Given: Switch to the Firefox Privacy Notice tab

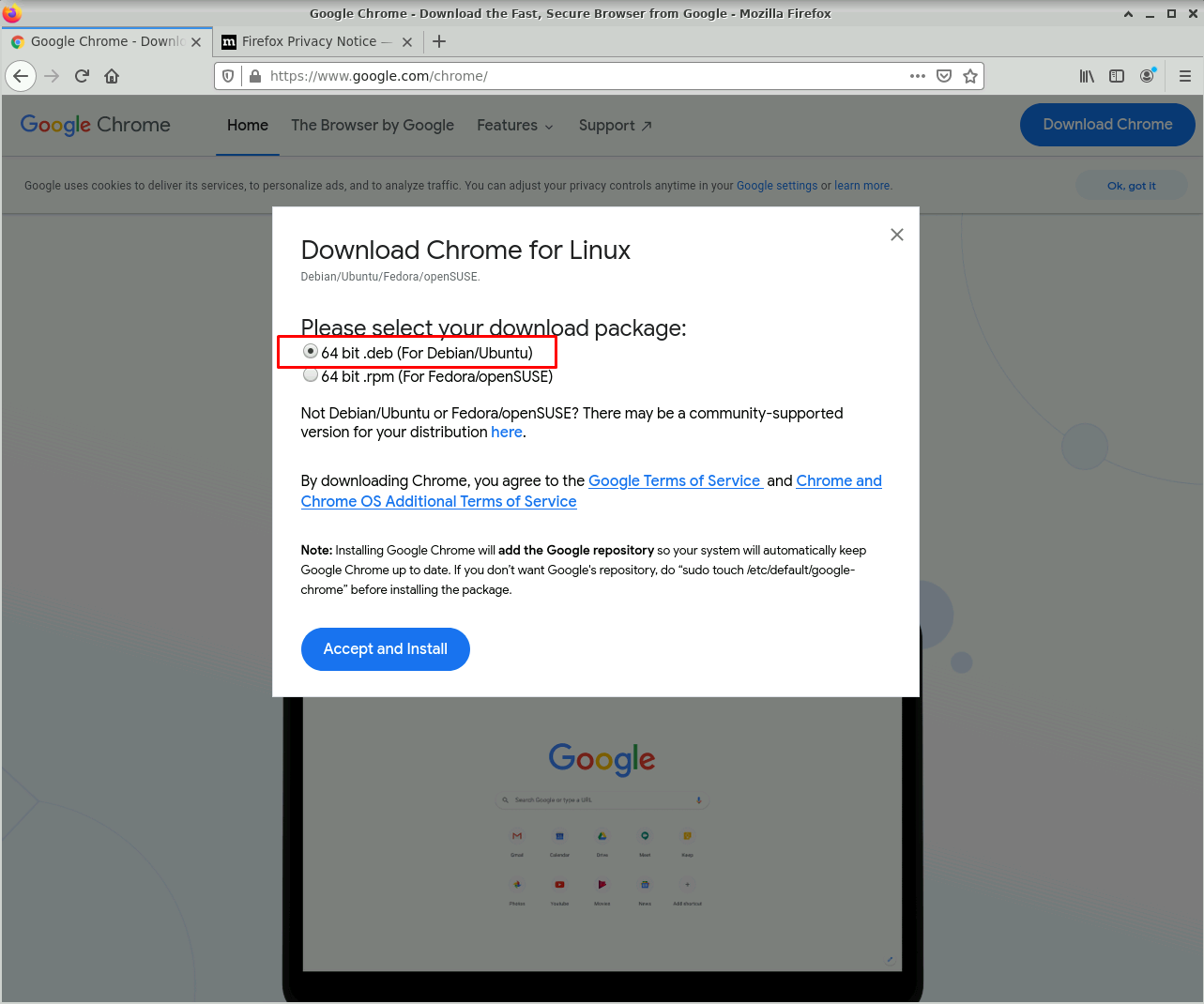Looking at the screenshot, I should [309, 41].
